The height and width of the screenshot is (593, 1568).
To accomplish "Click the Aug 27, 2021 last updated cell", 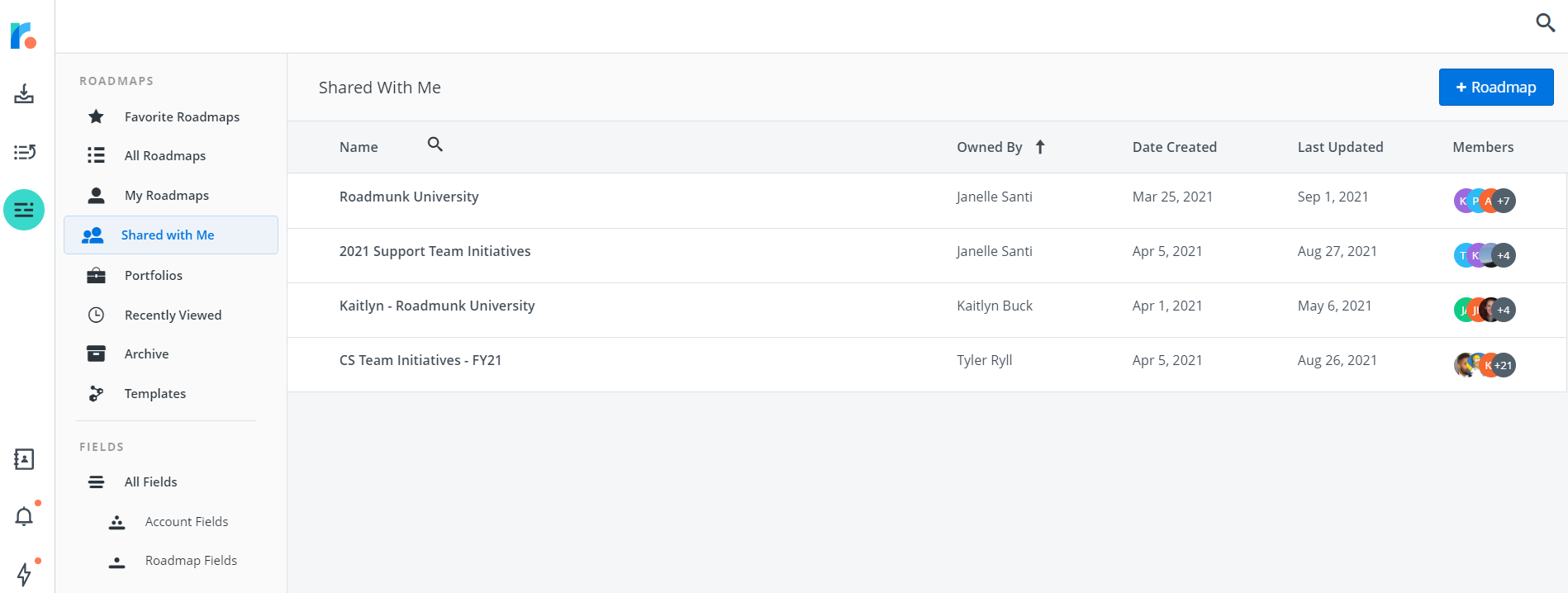I will click(1337, 251).
